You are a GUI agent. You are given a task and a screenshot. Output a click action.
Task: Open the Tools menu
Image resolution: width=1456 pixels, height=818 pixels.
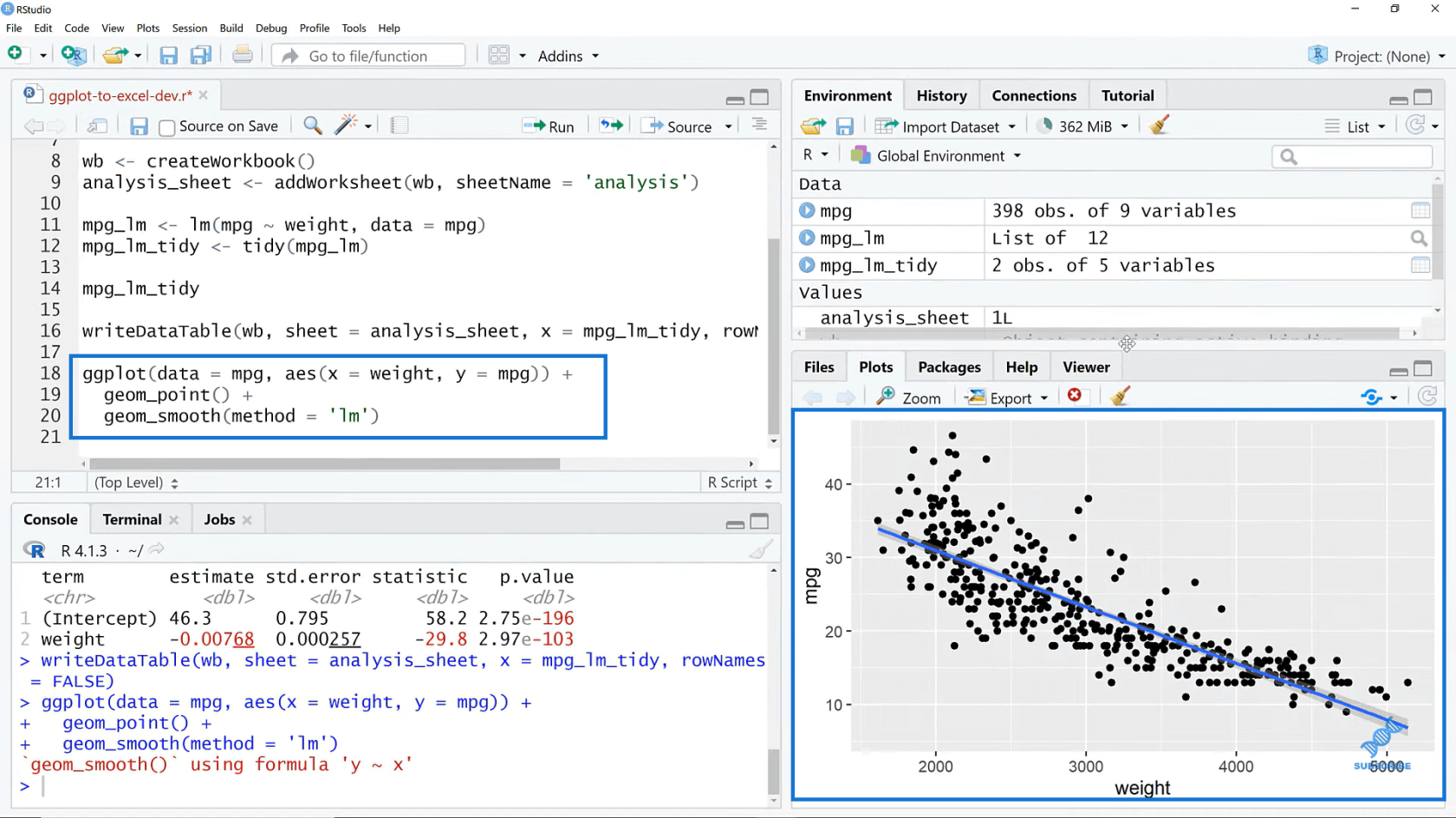[354, 28]
